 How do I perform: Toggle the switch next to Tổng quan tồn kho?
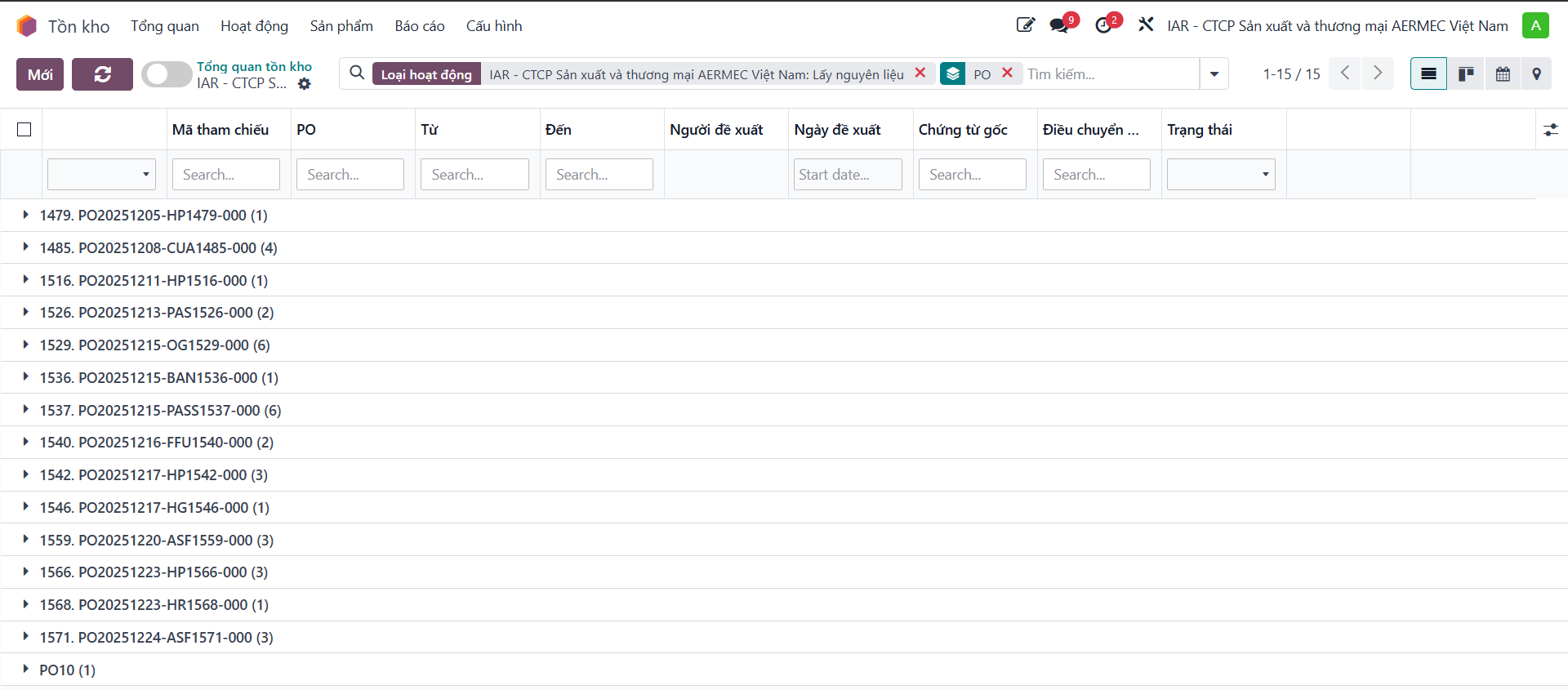click(x=167, y=74)
